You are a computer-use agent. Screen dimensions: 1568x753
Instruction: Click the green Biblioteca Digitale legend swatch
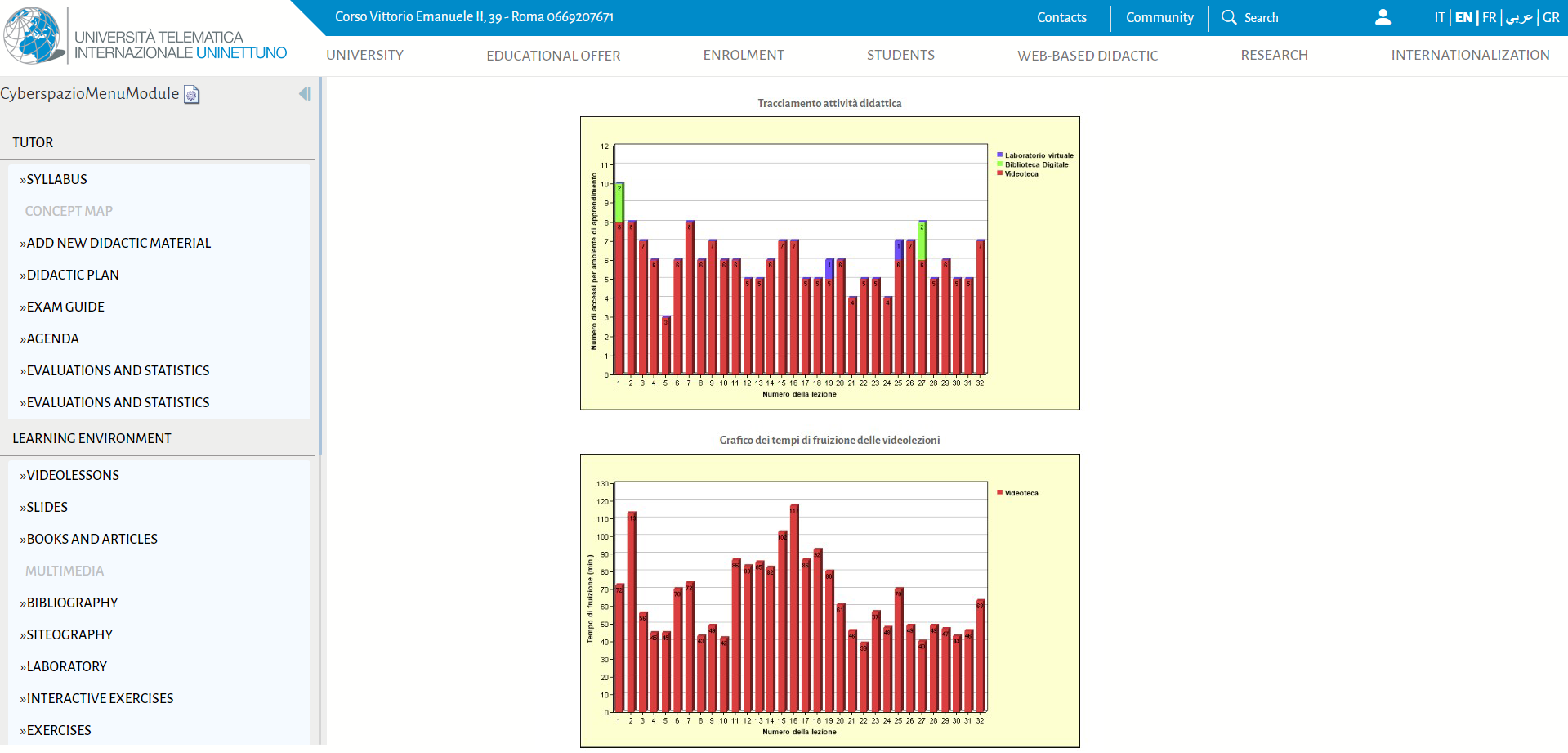(x=999, y=164)
